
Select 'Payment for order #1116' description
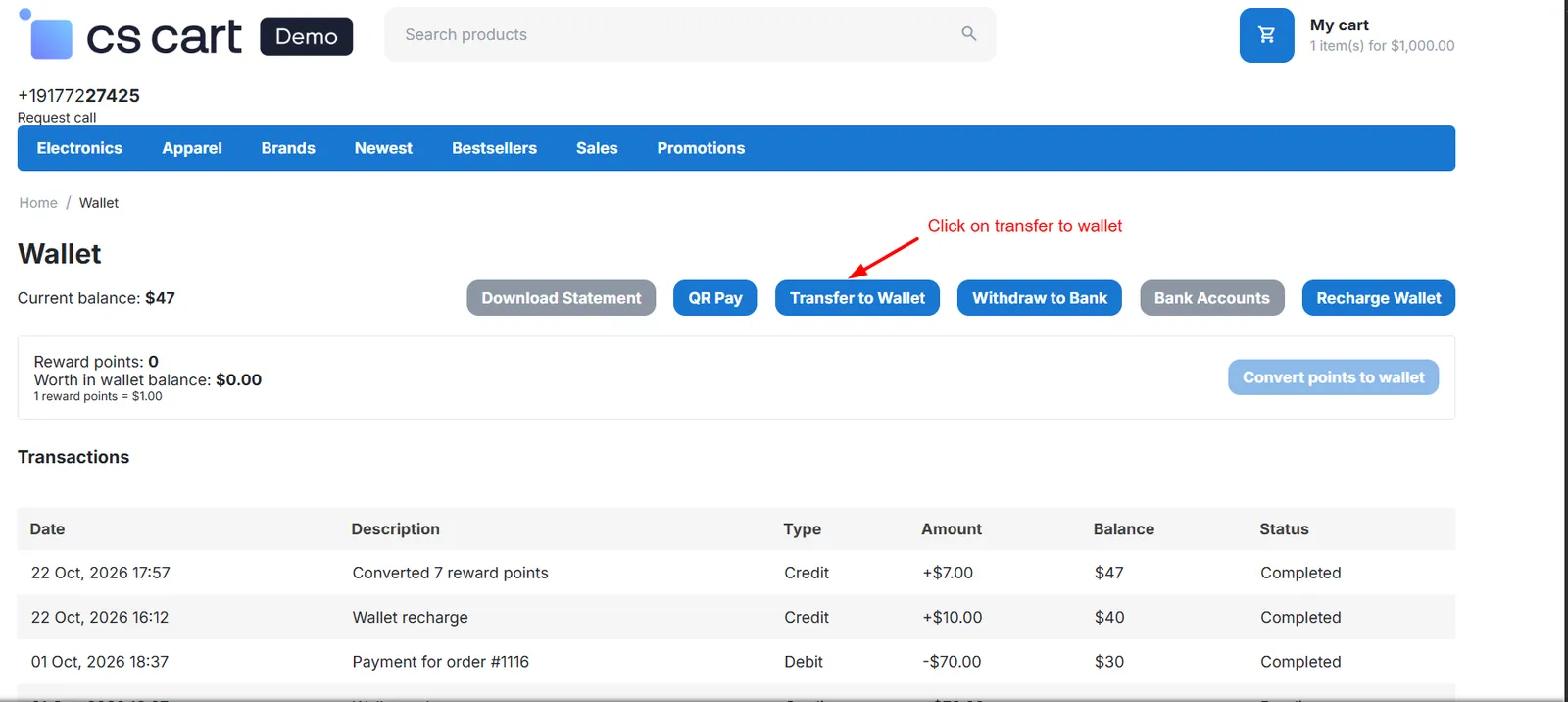pyautogui.click(x=441, y=662)
